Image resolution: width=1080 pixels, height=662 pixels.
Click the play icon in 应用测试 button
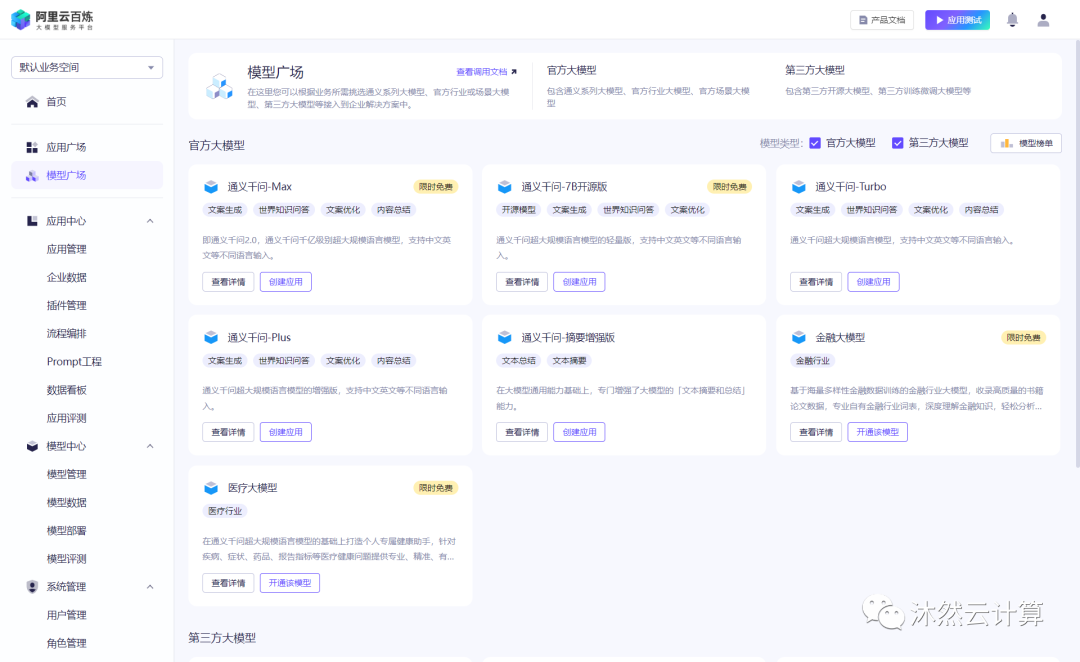[939, 20]
